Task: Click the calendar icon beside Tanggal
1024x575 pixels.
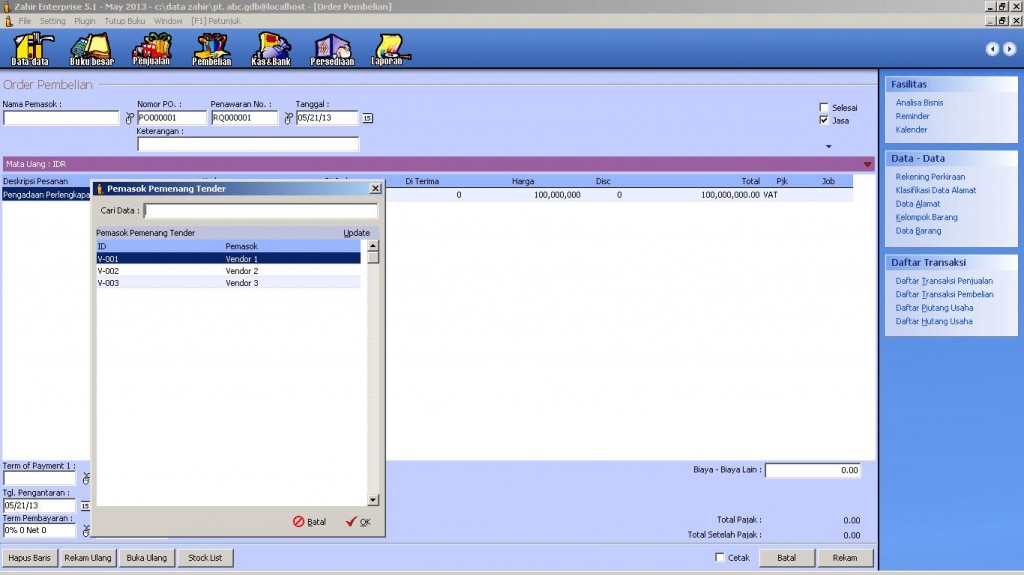Action: click(367, 118)
